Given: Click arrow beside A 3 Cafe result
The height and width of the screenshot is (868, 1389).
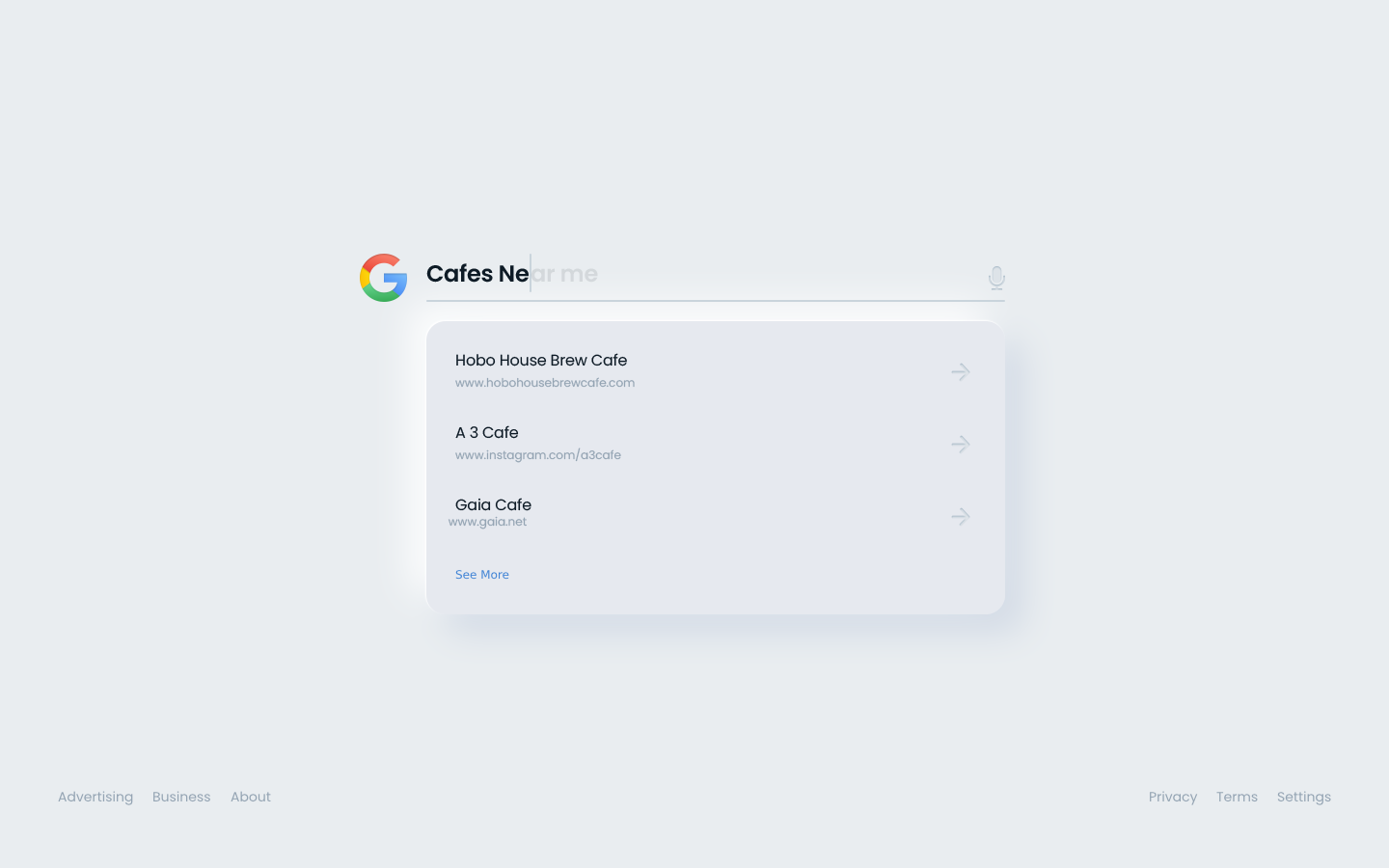Looking at the screenshot, I should 960,444.
